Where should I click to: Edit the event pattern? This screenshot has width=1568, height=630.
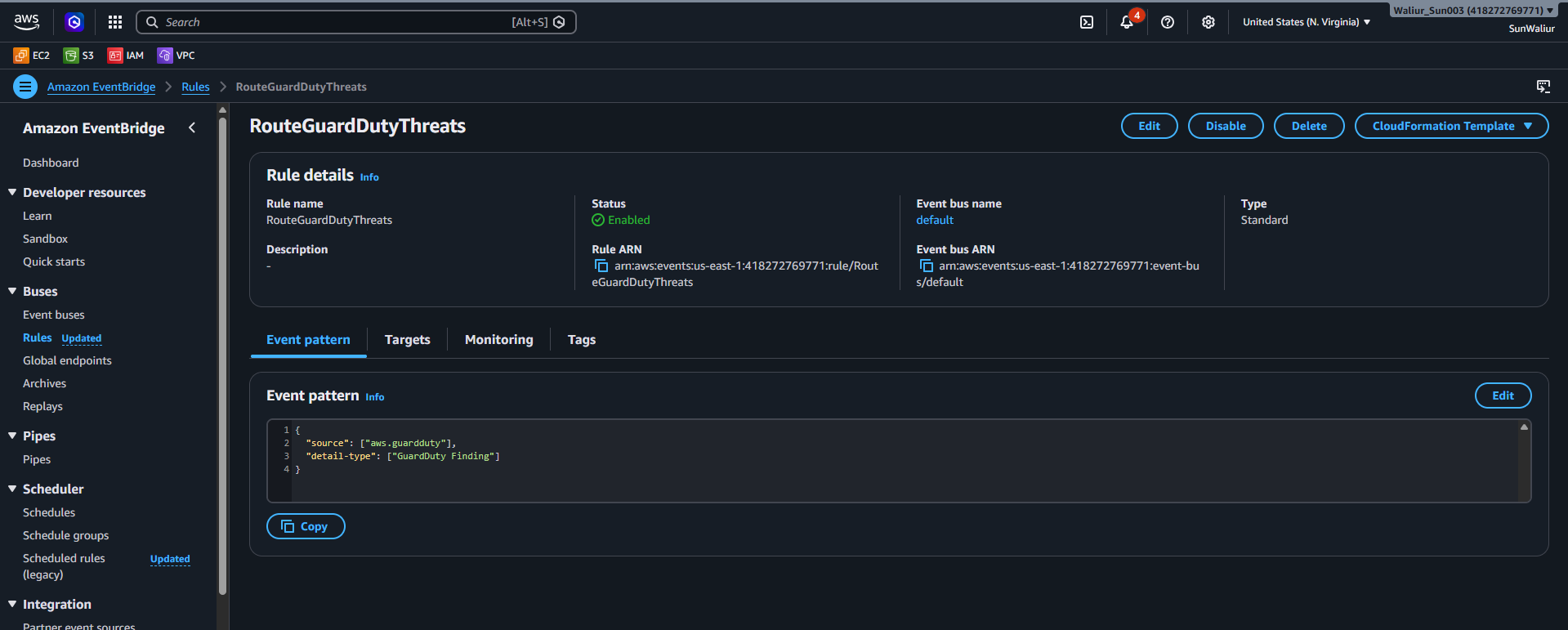[1503, 395]
